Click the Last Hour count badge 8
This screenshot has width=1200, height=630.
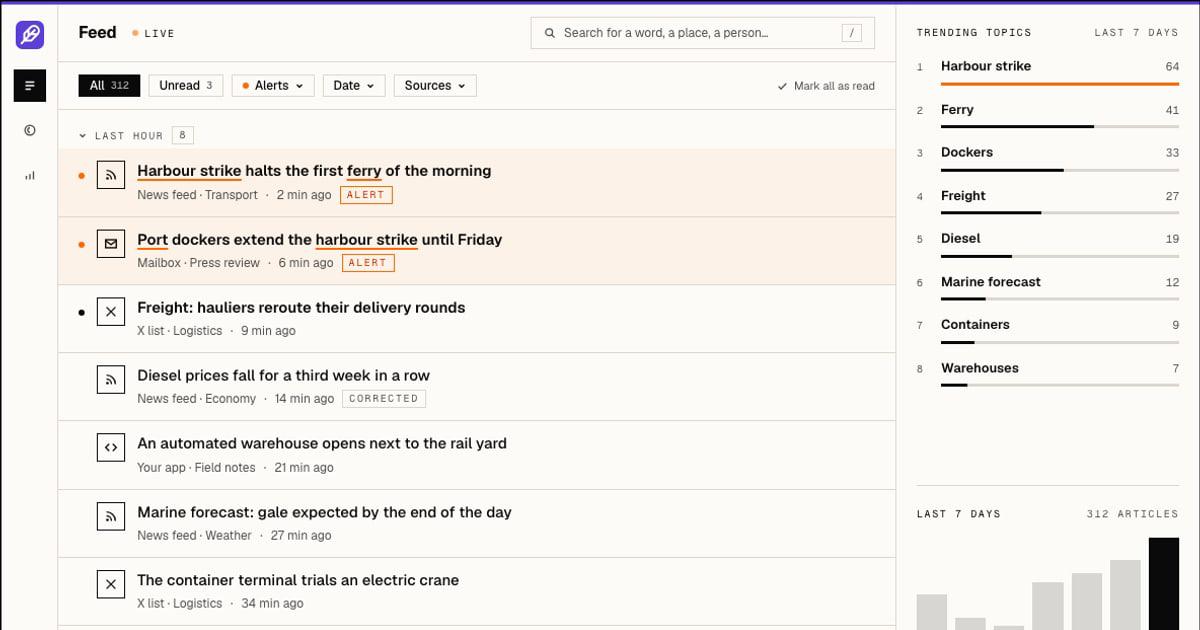pos(182,135)
